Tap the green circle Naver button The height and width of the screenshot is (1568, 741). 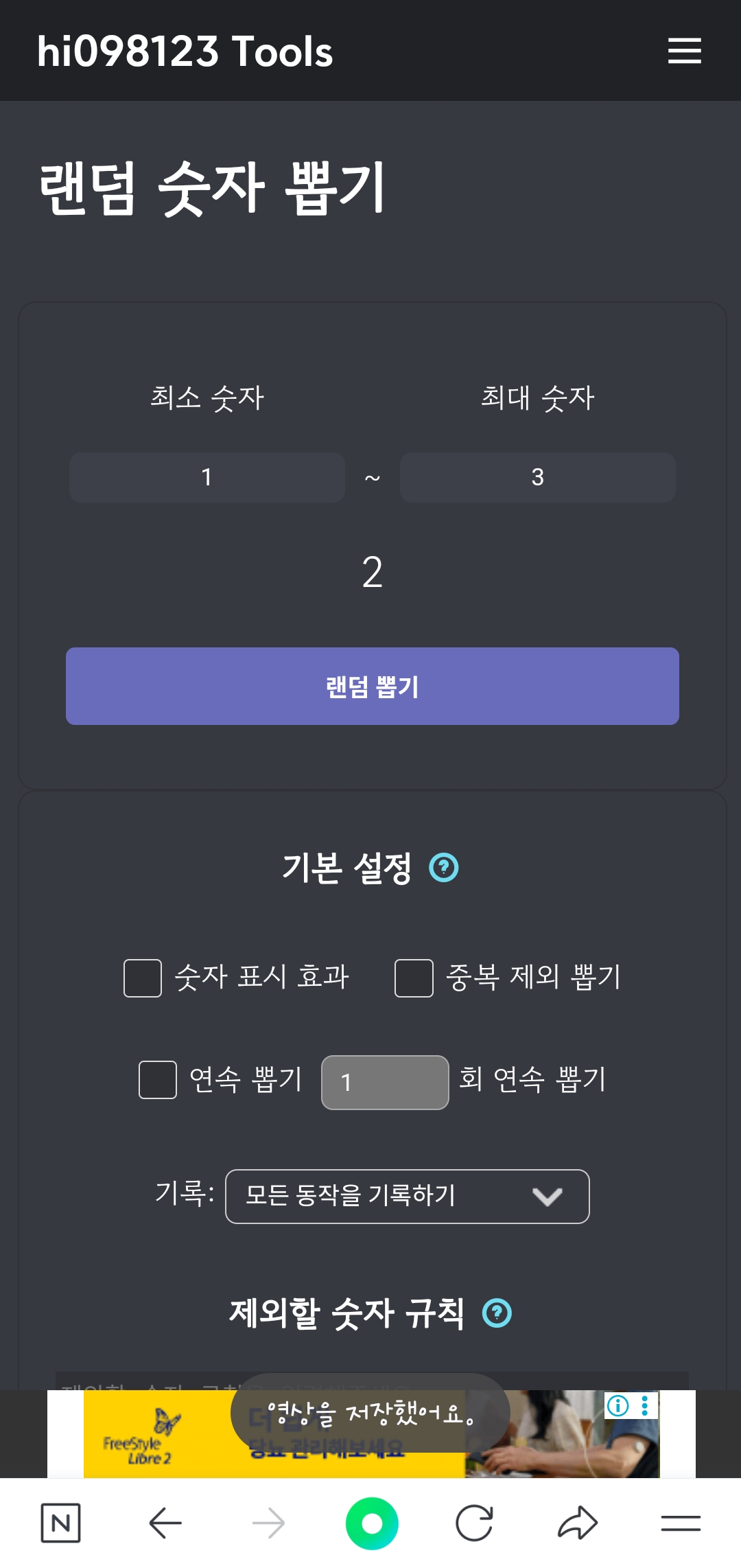(372, 1523)
